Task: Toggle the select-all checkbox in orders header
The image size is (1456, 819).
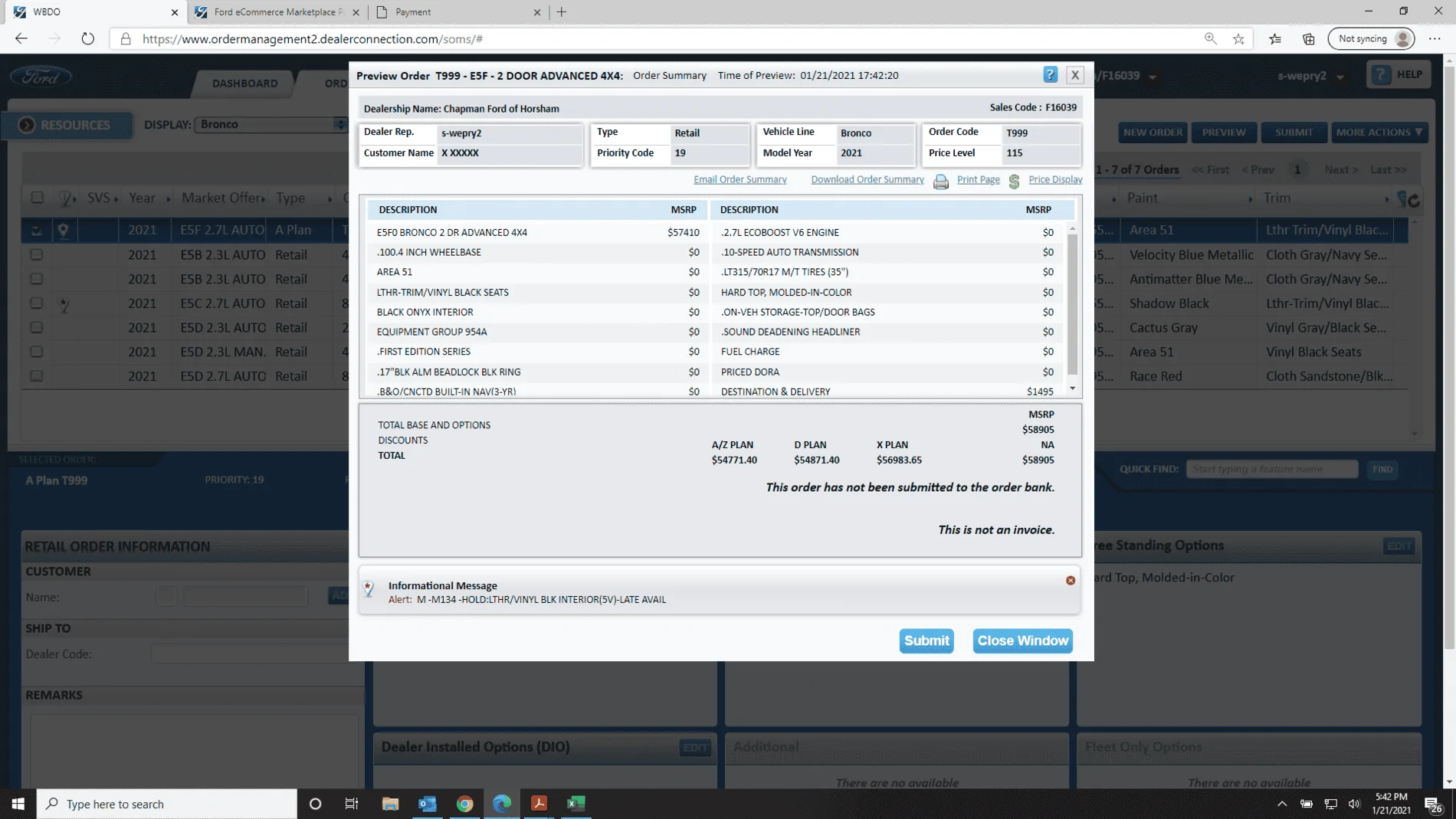Action: (x=37, y=198)
